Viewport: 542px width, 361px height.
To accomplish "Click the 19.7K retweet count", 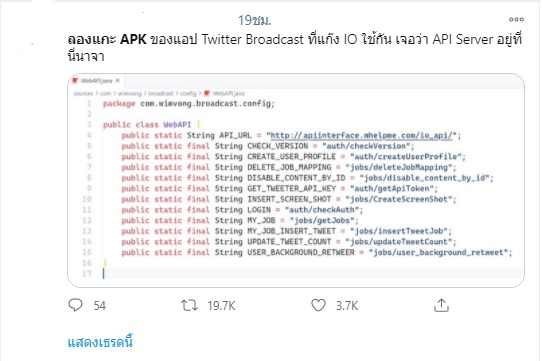I will pos(221,306).
